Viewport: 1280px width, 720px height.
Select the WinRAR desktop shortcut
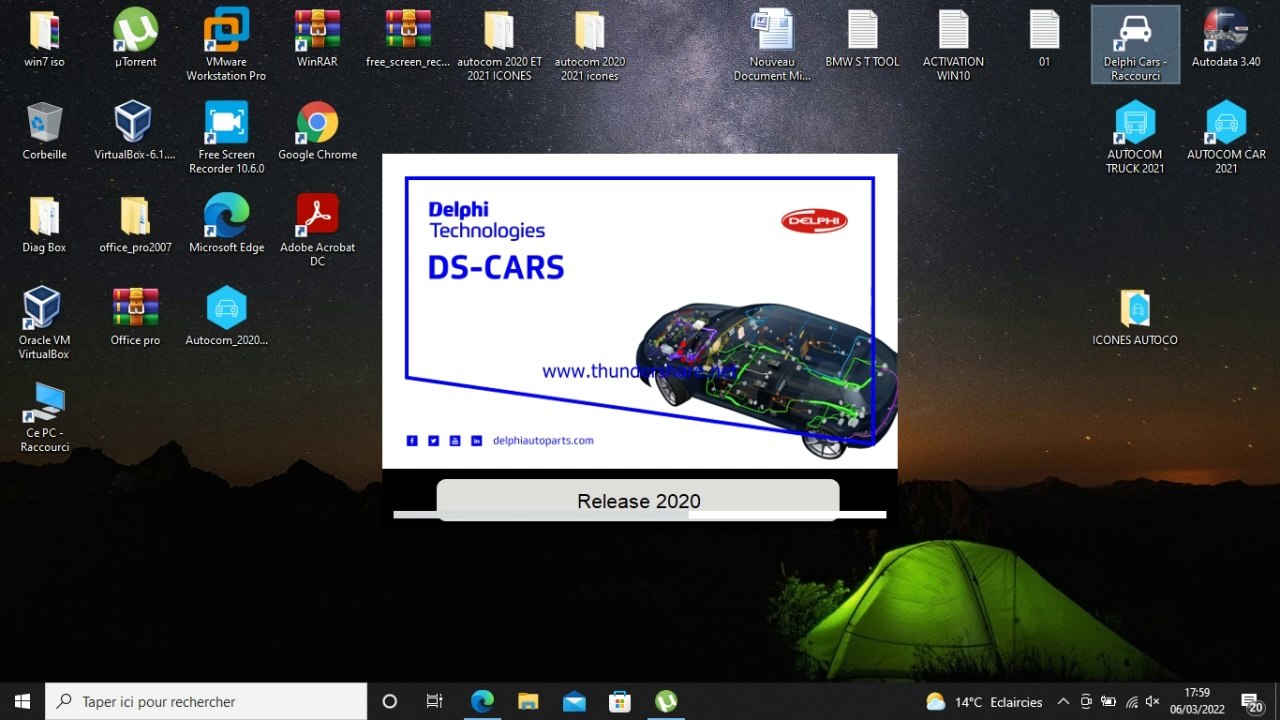(x=317, y=38)
